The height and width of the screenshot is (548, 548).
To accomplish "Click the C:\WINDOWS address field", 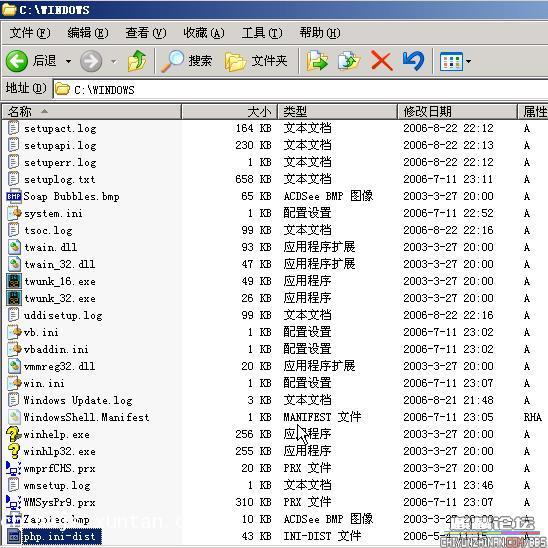I will click(x=301, y=90).
